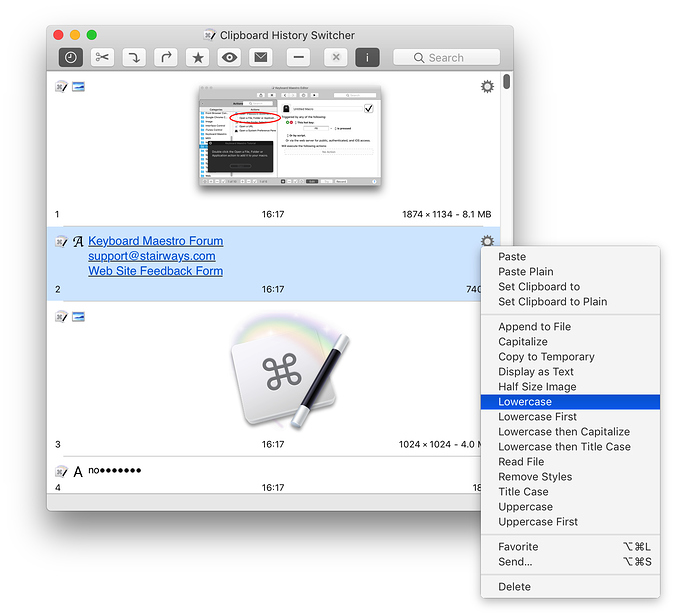
Task: Select Remove Styles menu item
Action: [x=570, y=477]
